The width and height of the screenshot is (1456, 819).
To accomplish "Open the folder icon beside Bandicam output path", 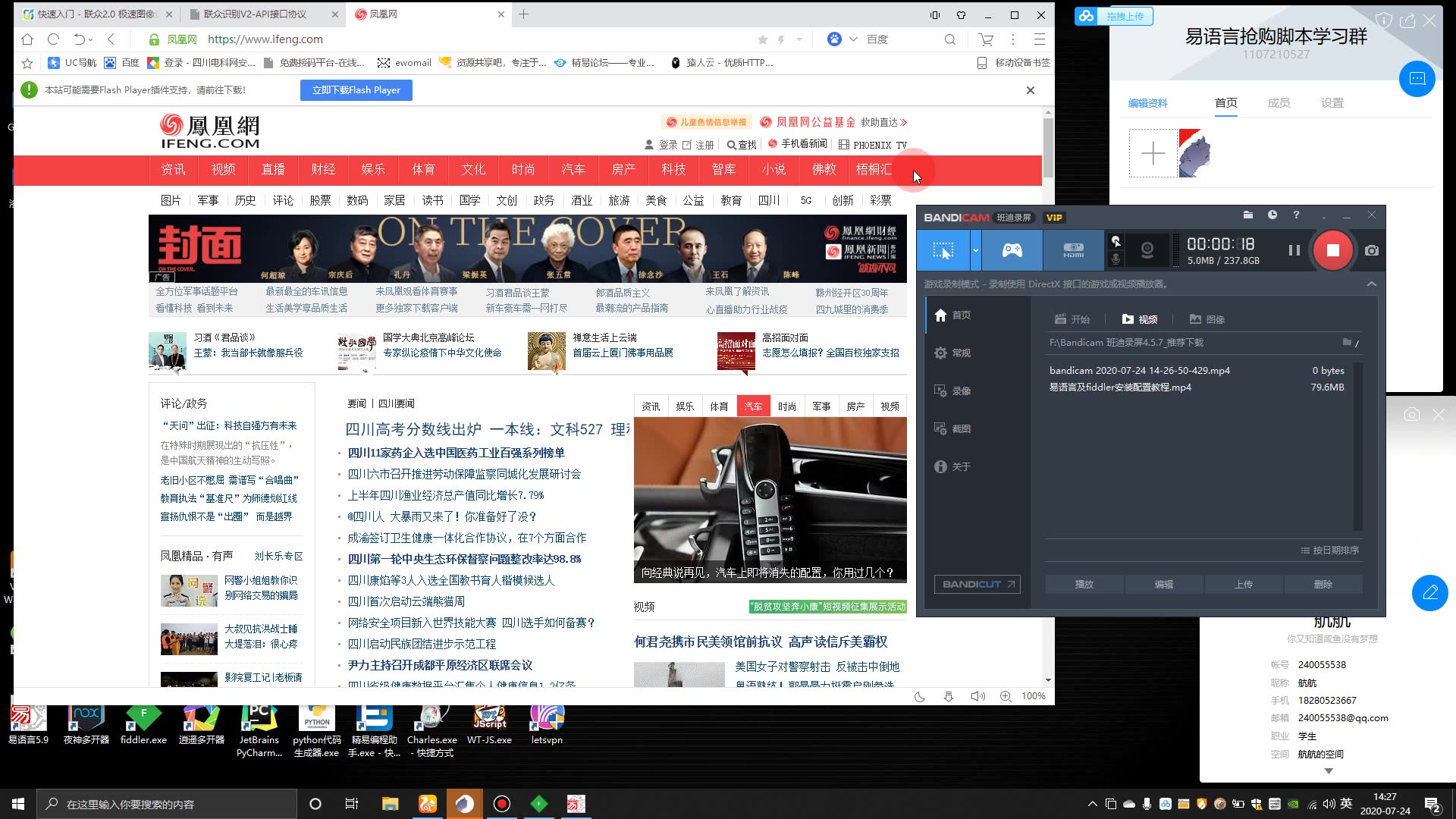I will 1347,342.
